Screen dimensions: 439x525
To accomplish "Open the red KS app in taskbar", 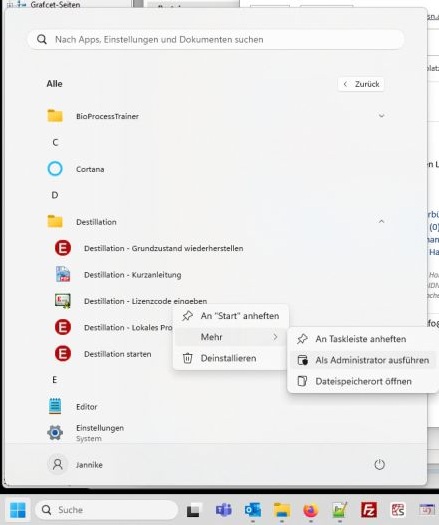I will pos(398,510).
